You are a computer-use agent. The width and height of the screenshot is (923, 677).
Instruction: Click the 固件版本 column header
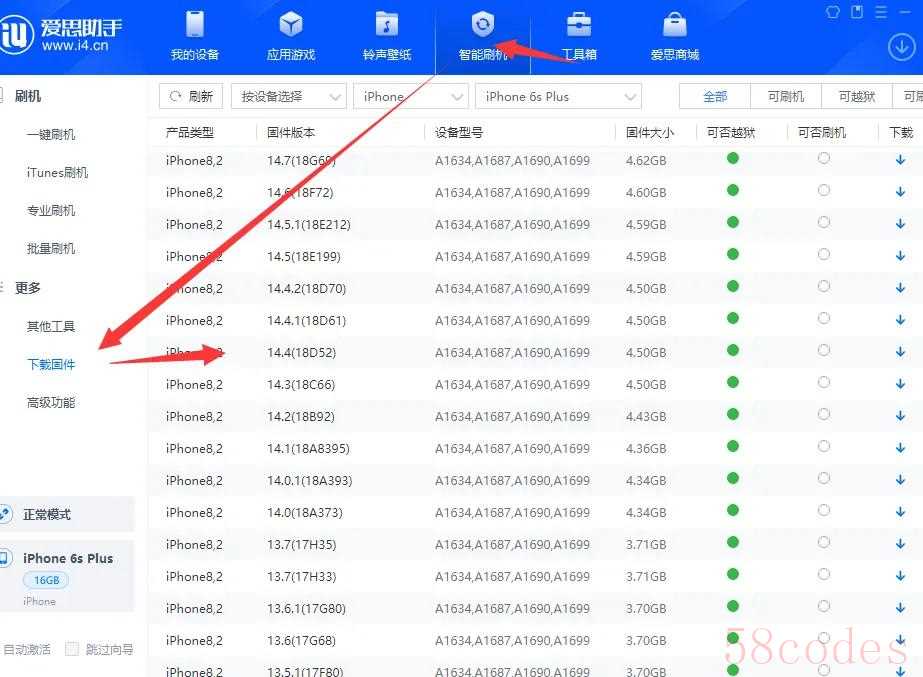click(x=291, y=132)
